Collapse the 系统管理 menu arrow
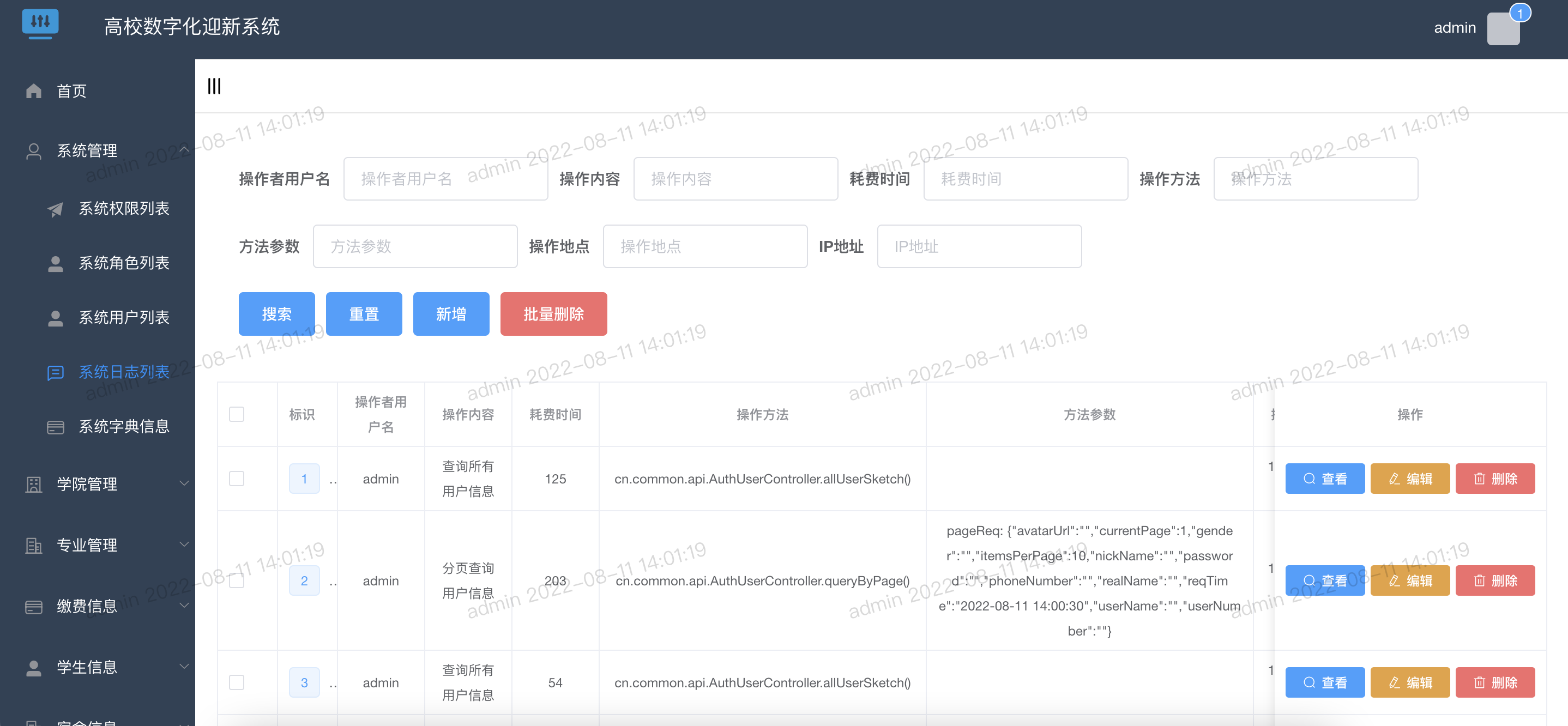This screenshot has height=726, width=1568. (184, 149)
